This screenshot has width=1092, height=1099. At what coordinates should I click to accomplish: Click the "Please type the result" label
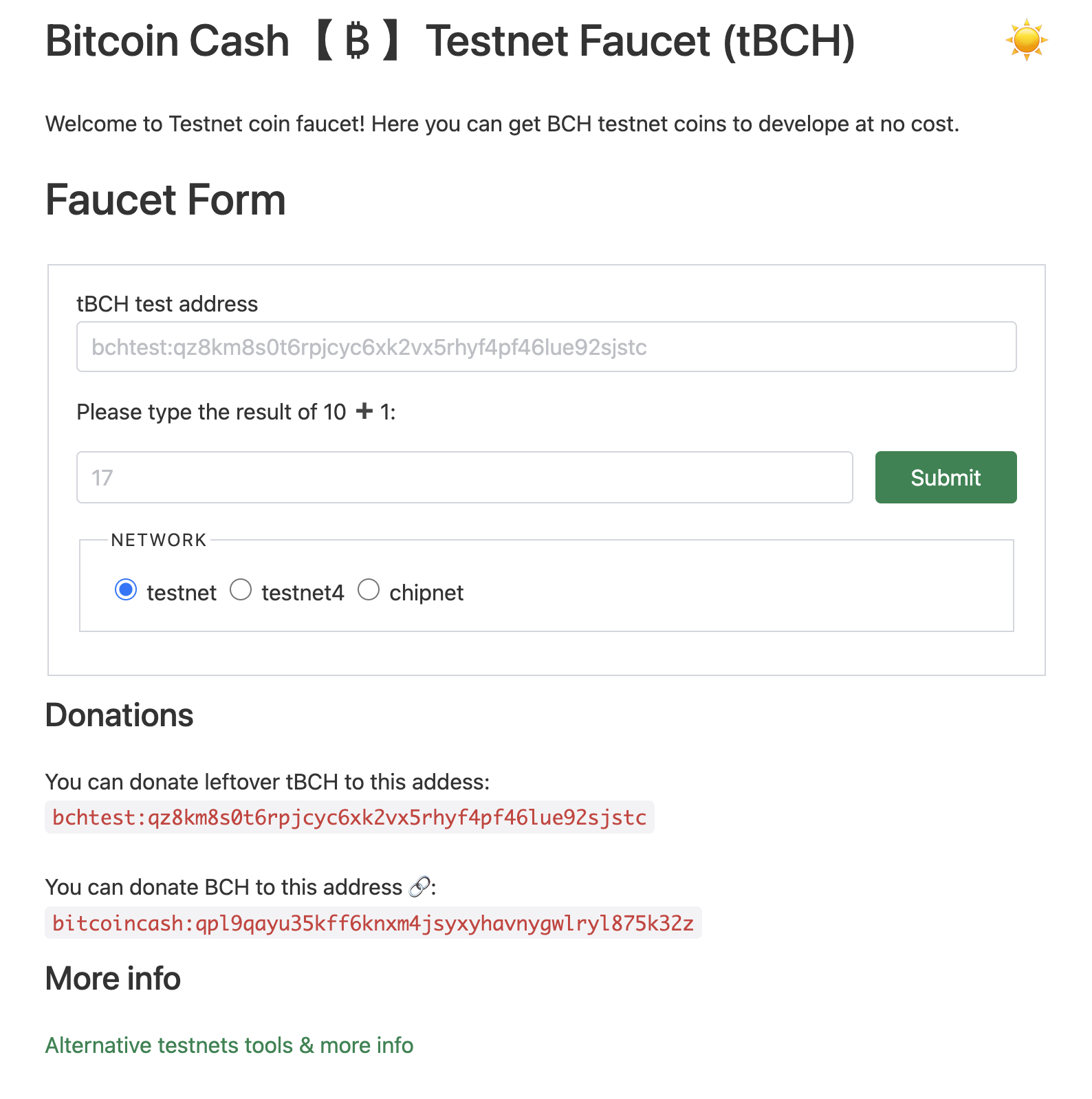pyautogui.click(x=211, y=412)
